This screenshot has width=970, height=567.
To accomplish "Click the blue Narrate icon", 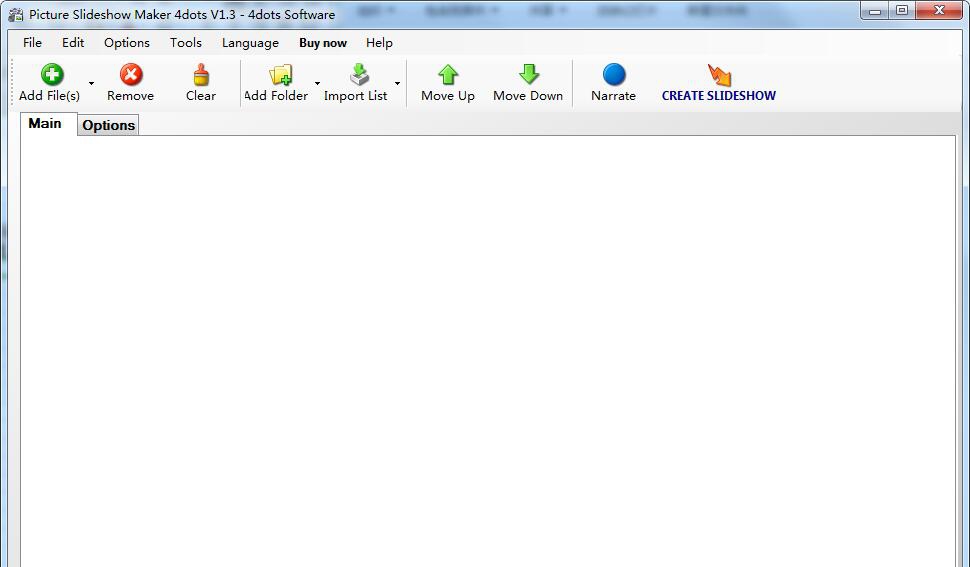I will pyautogui.click(x=614, y=75).
